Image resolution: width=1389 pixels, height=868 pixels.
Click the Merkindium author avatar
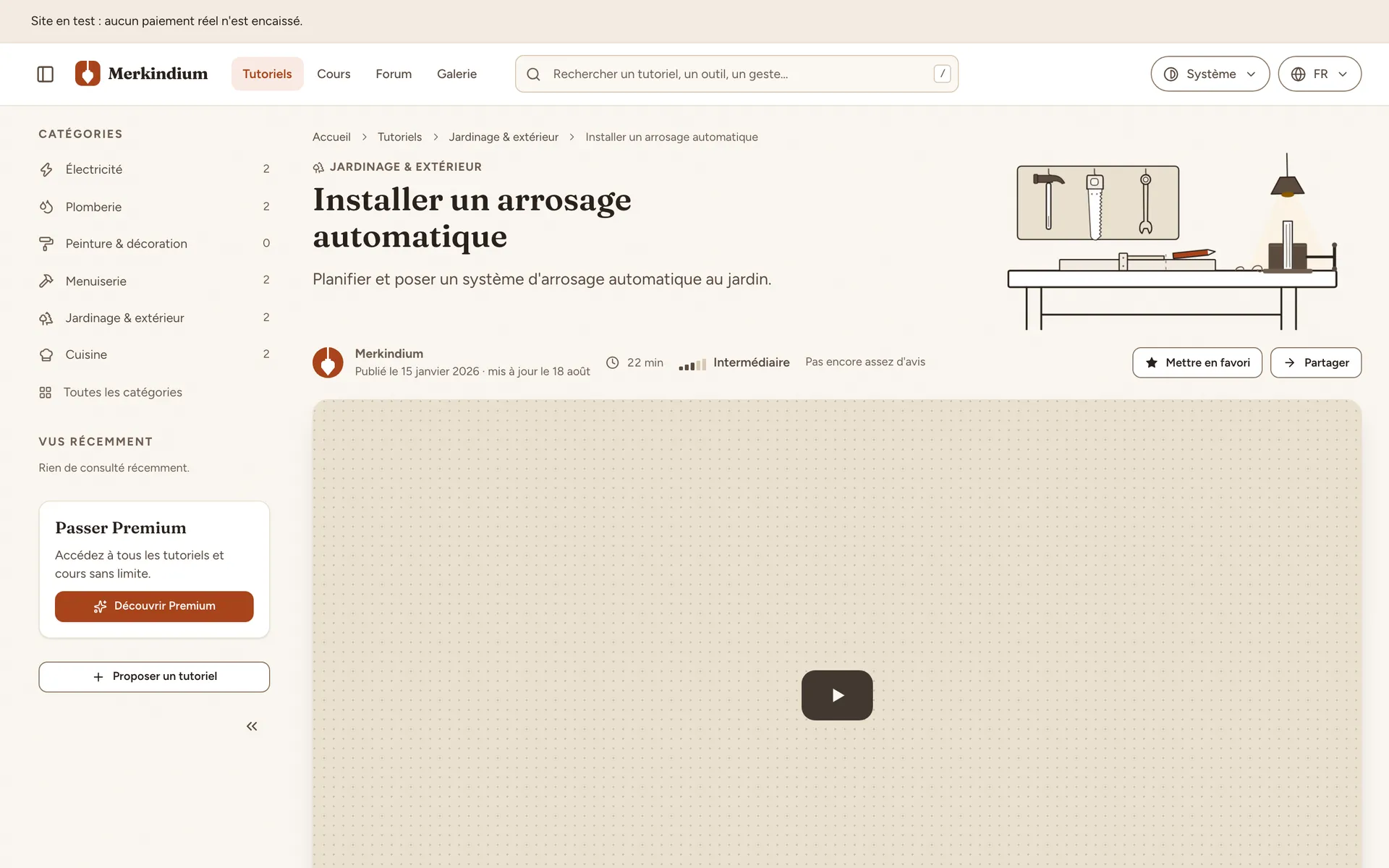[328, 362]
